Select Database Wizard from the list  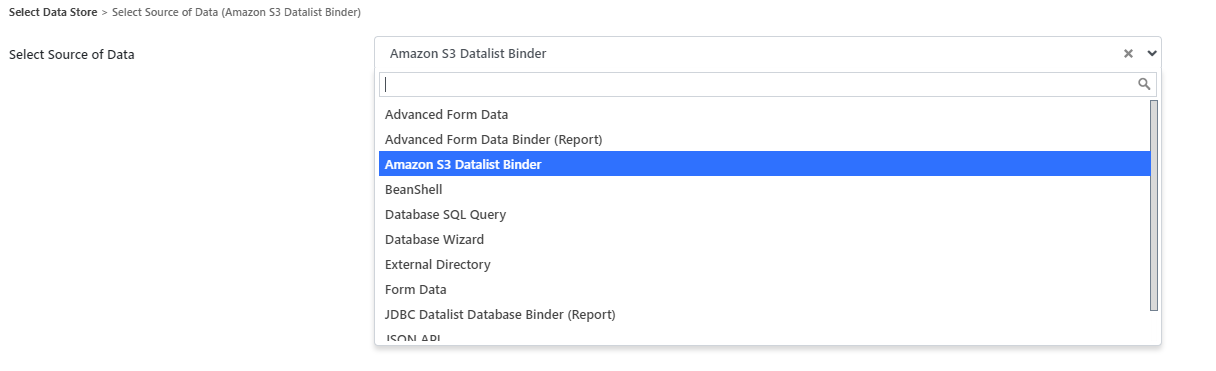pyautogui.click(x=764, y=239)
